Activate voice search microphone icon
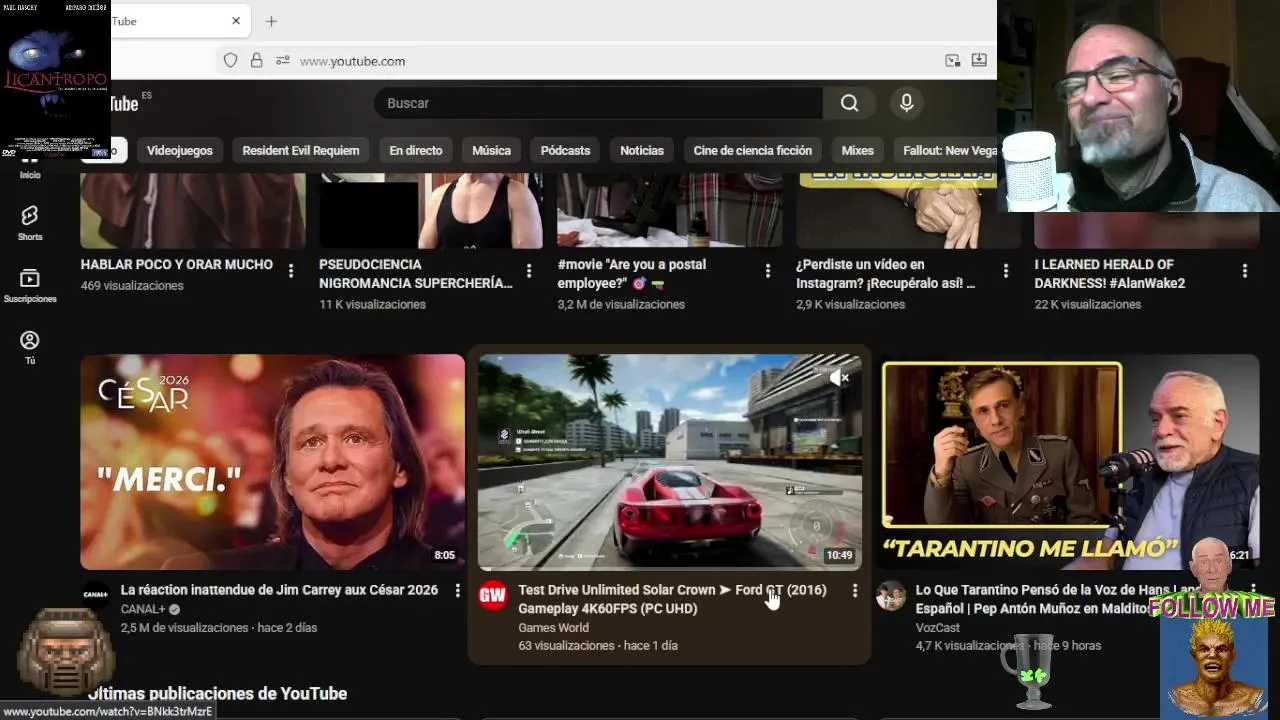This screenshot has height=720, width=1280. click(x=906, y=103)
